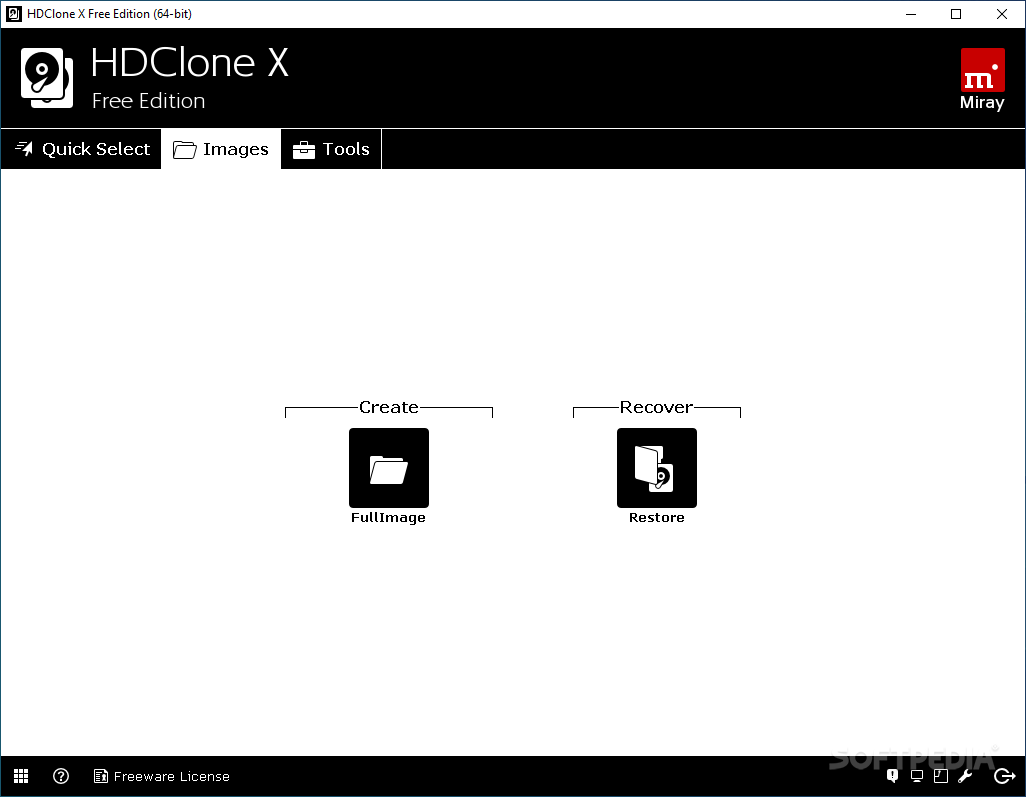Click the HDClone X hard disk logo
This screenshot has width=1026, height=797.
point(46,77)
